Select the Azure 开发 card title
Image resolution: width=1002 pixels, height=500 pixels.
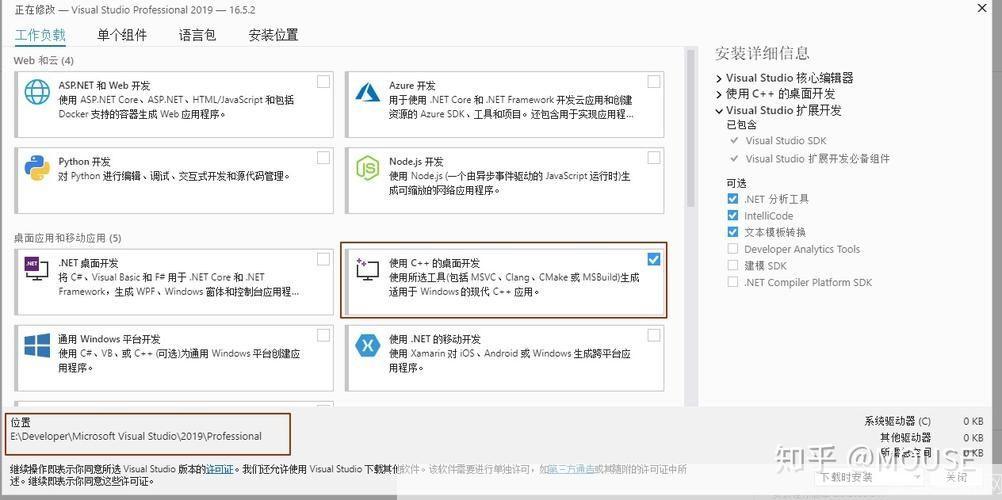tap(412, 85)
